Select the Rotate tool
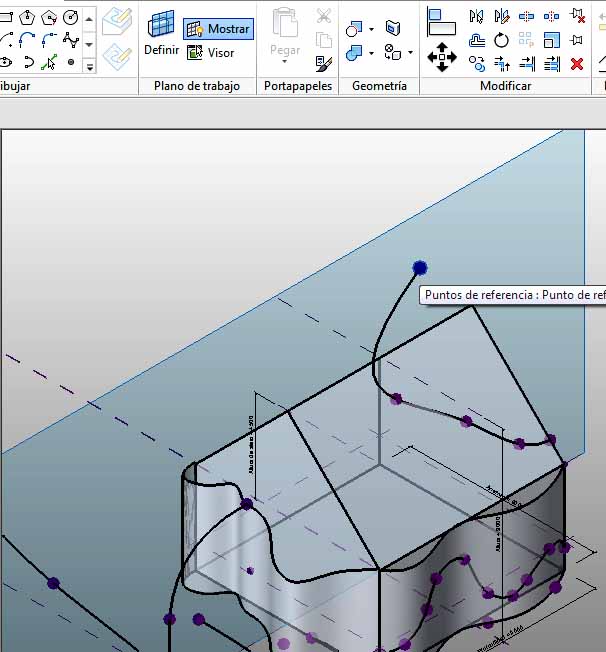Screen dimensions: 606x652 coord(501,40)
